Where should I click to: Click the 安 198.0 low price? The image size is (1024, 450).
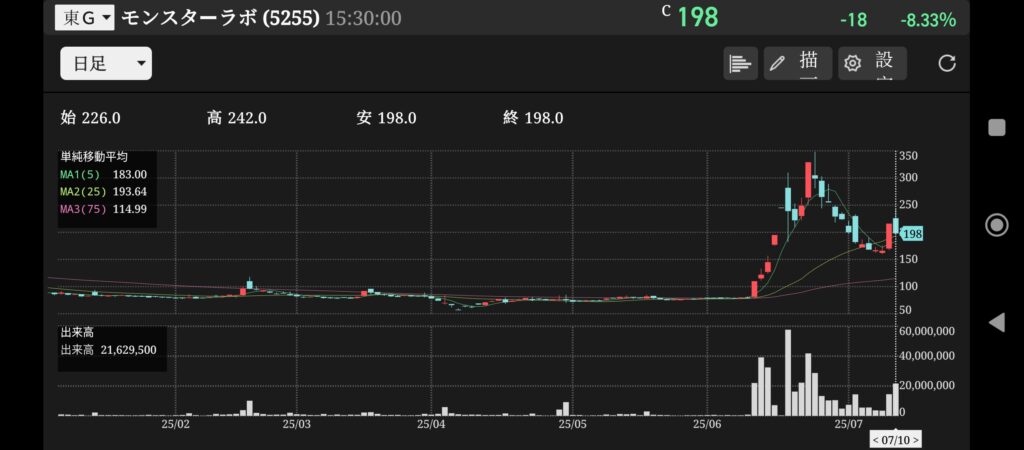click(387, 118)
